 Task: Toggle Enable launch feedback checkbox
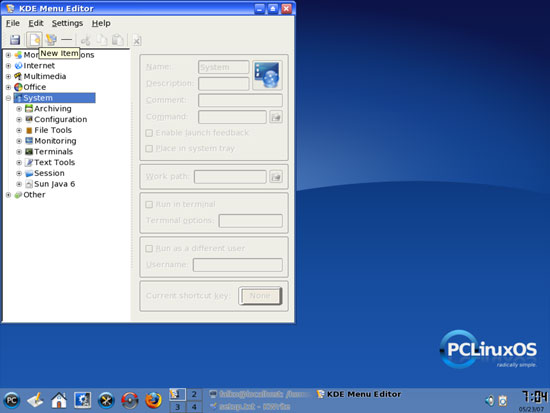coord(149,133)
